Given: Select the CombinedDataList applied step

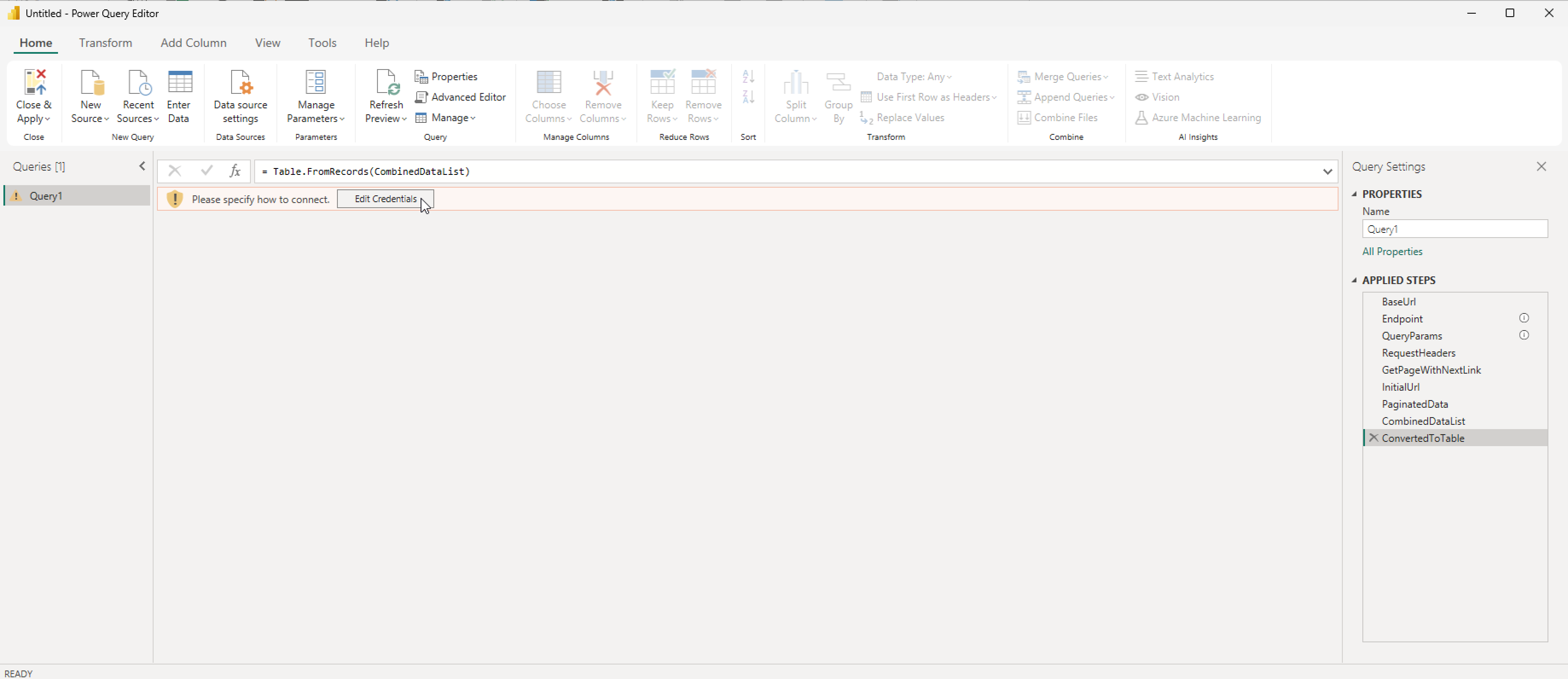Looking at the screenshot, I should tap(1455, 421).
